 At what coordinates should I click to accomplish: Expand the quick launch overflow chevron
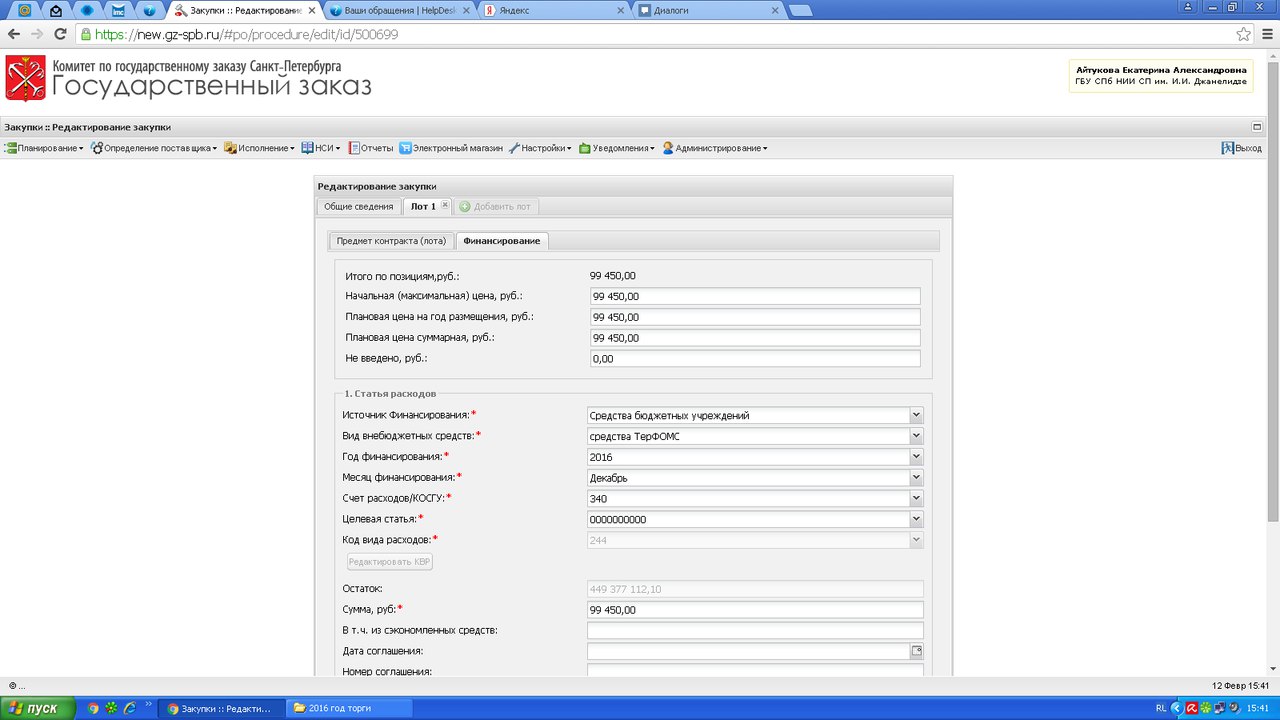click(150, 705)
